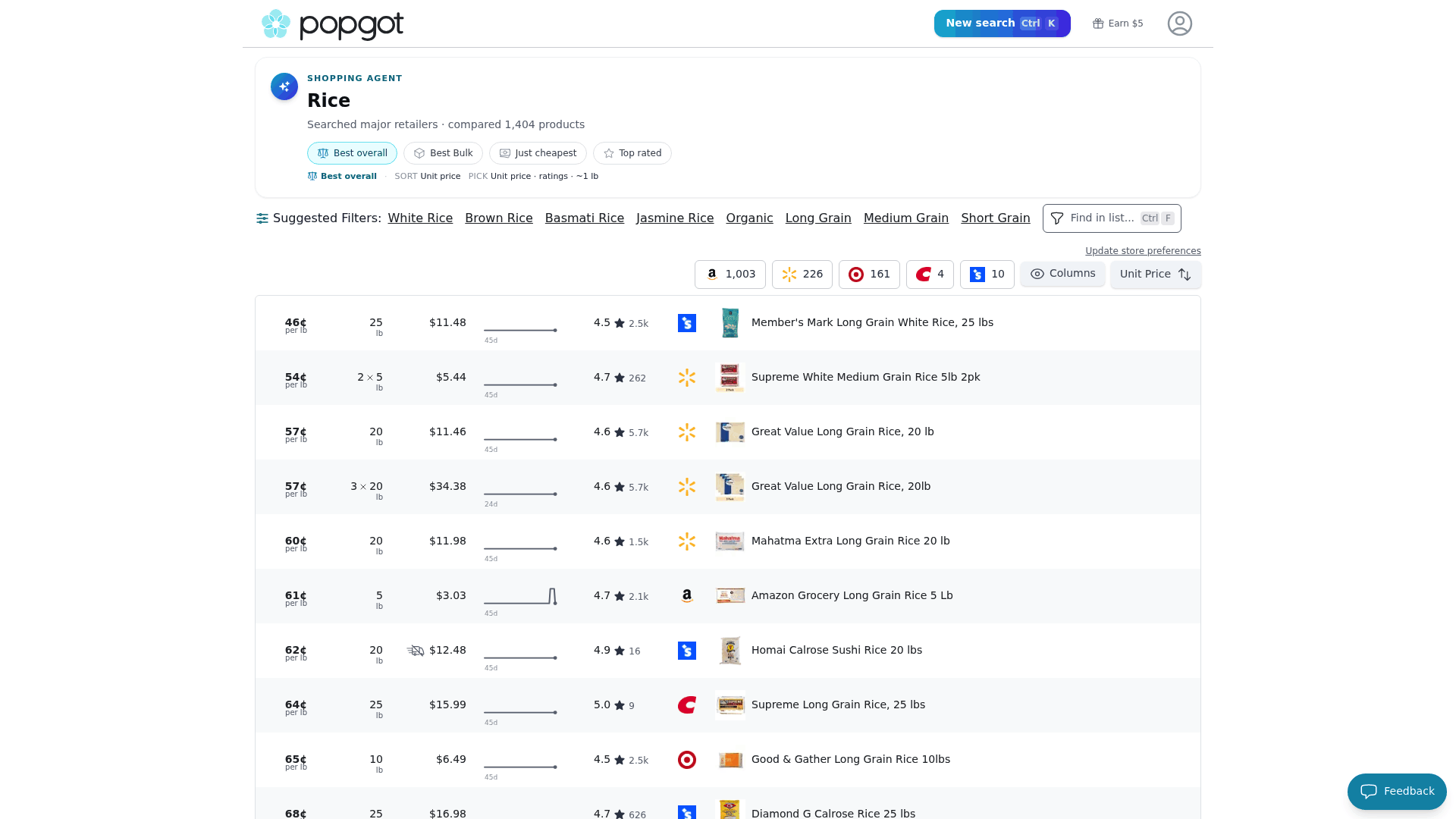Click the Amazon Grocery rice price history chart
1456x819 pixels.
(x=520, y=597)
